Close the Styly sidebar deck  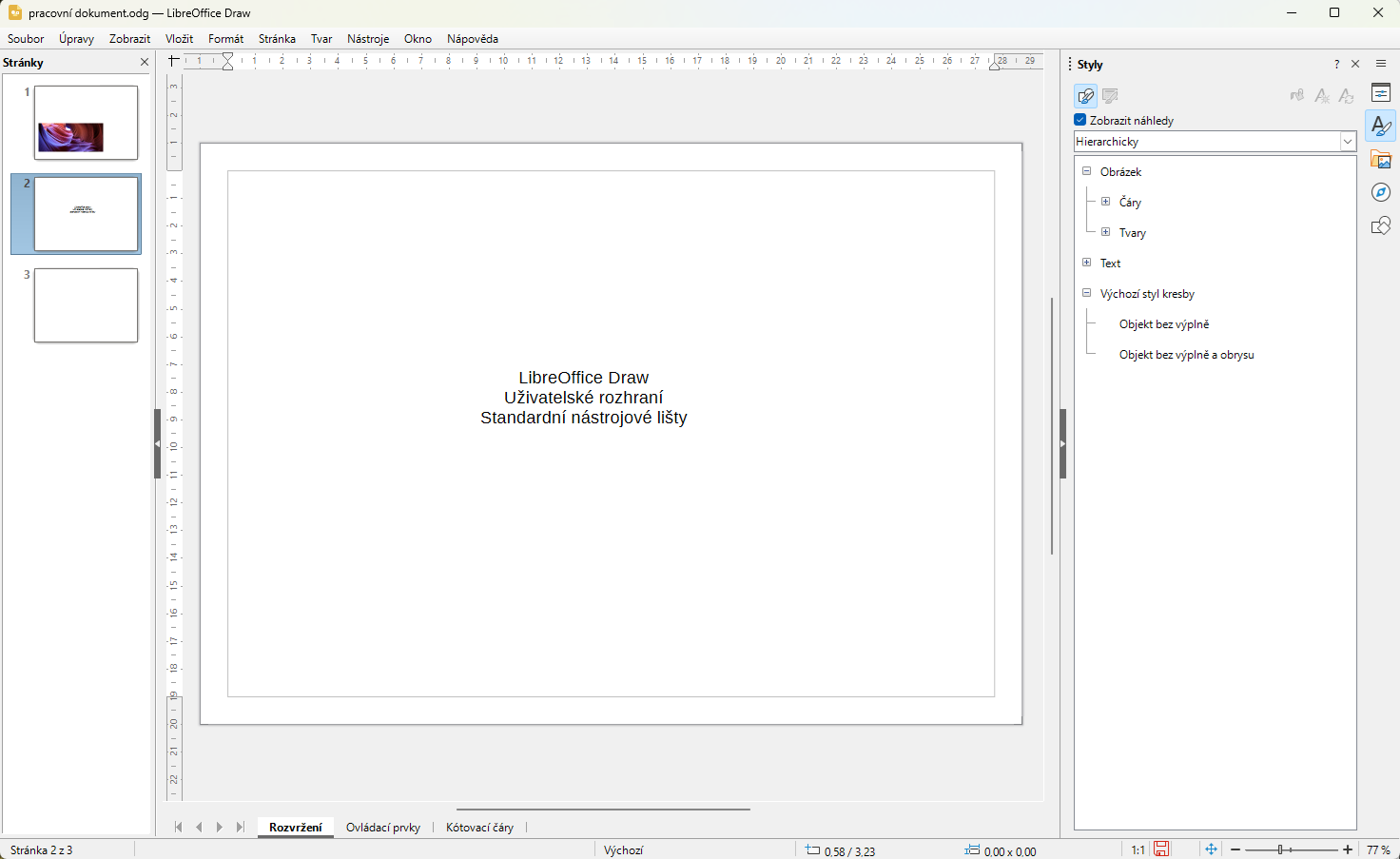click(1355, 65)
